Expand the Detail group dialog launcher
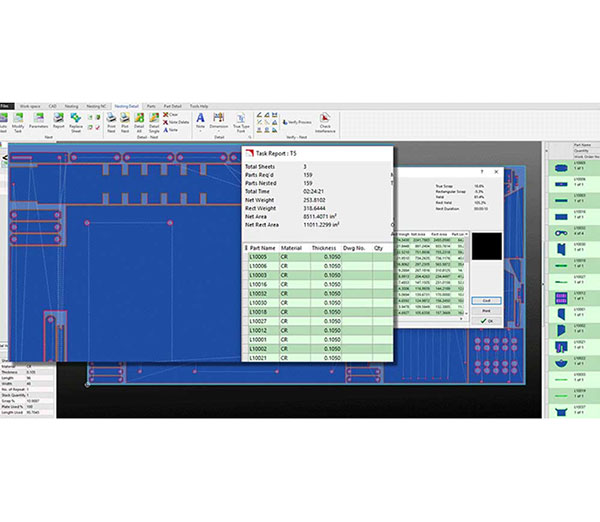This screenshot has height=522, width=600. pos(249,137)
